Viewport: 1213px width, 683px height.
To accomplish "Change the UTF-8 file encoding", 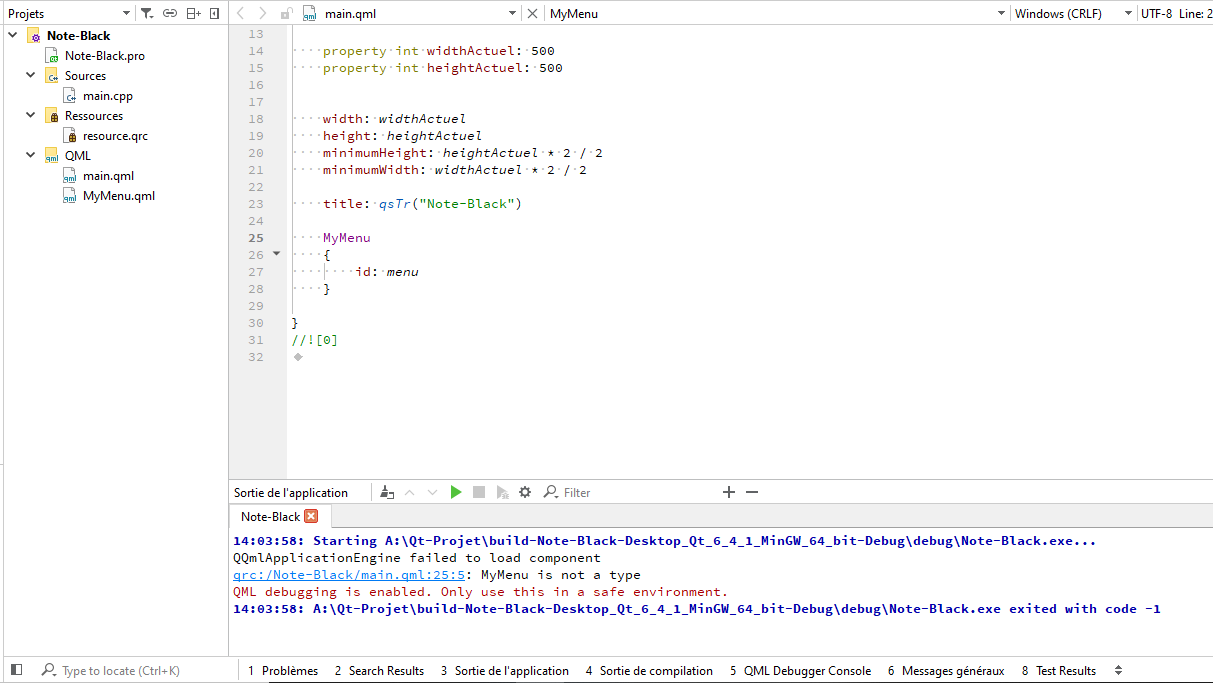I will click(1156, 14).
